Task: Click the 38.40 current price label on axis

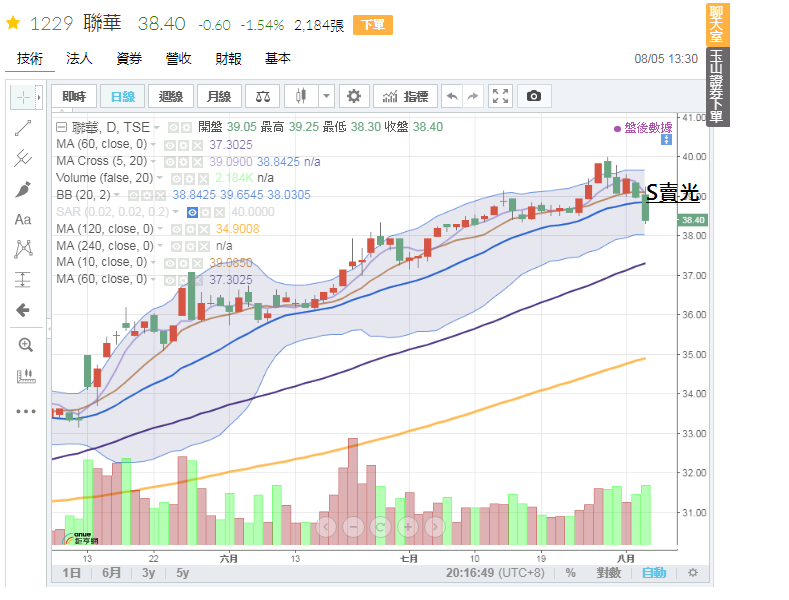Action: [x=693, y=220]
